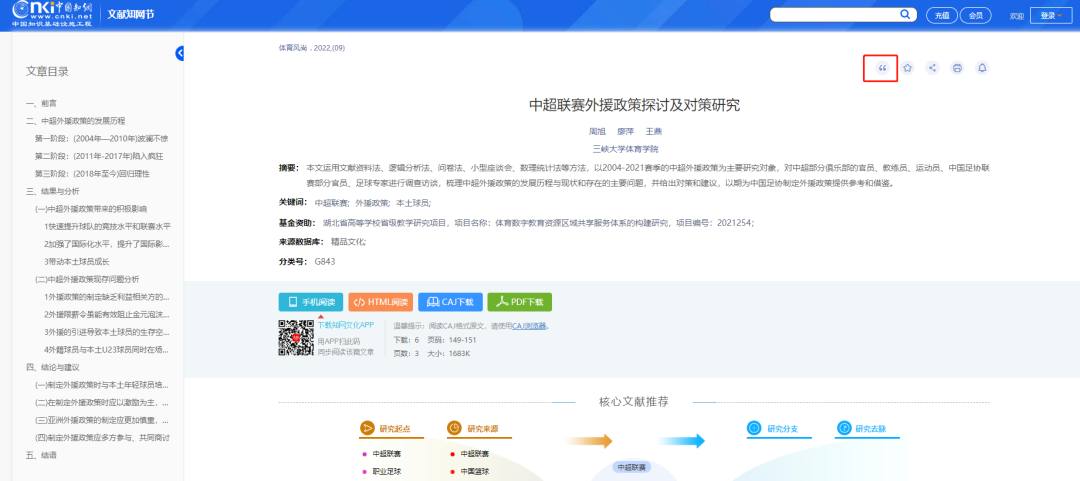
Task: Click the 研究去脉 label
Action: 871,429
